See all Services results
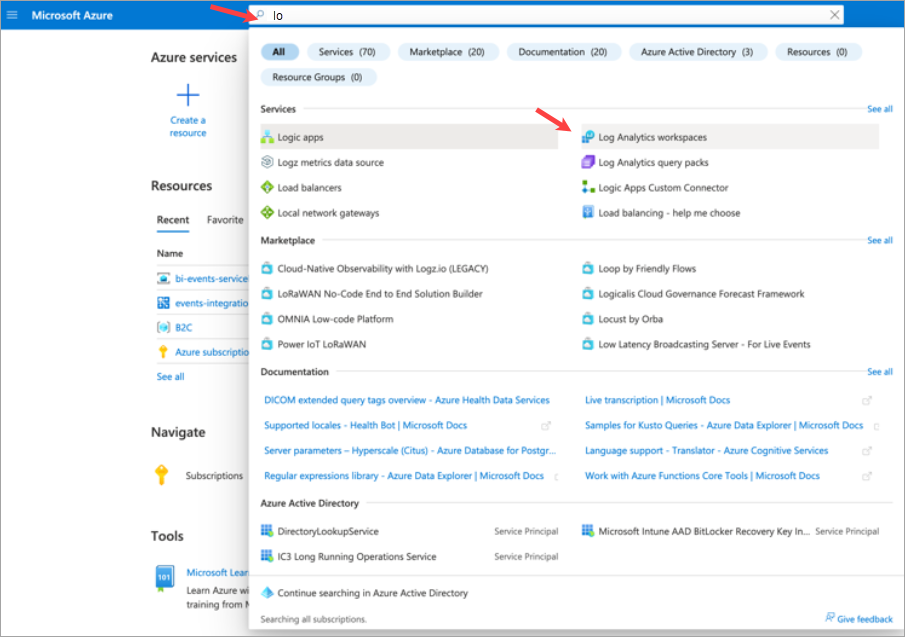 point(880,109)
